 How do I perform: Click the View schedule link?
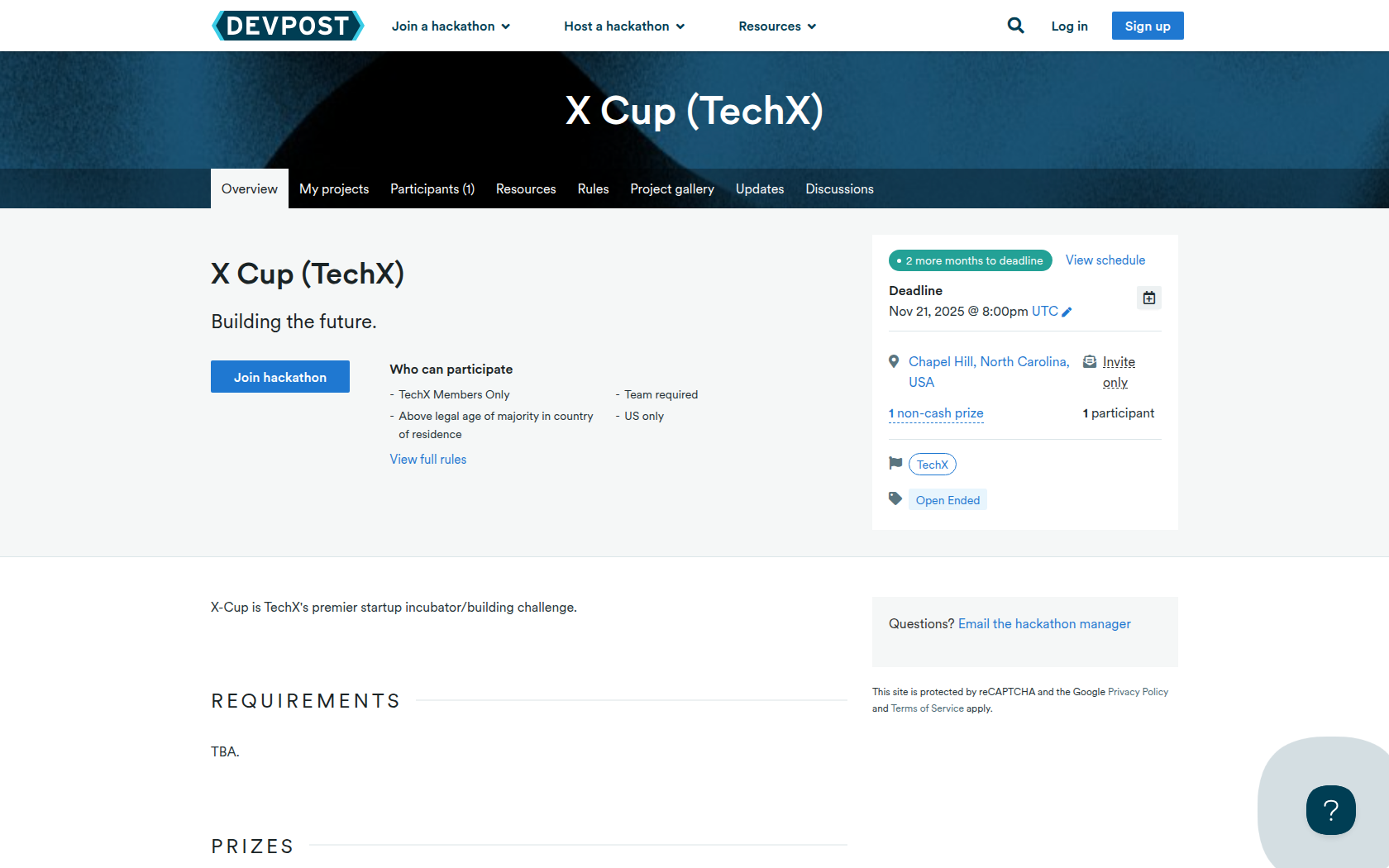click(x=1105, y=260)
